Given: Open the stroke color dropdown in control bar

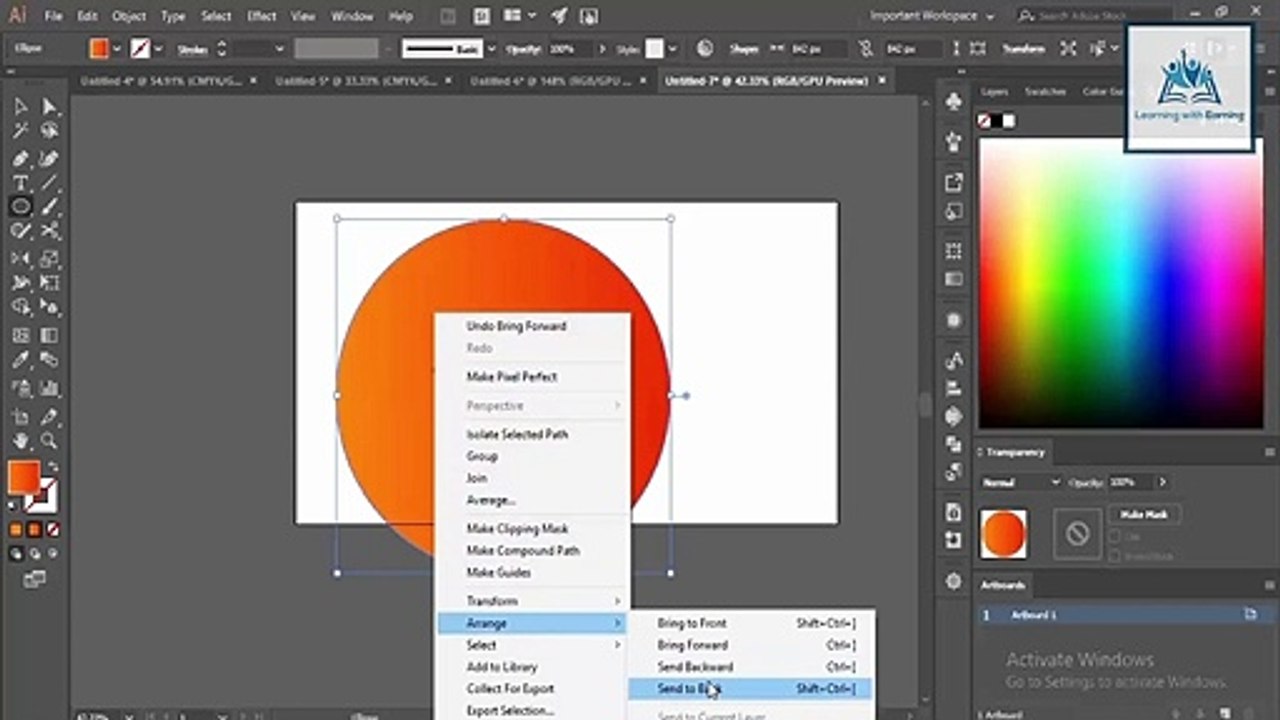Looking at the screenshot, I should 158,48.
